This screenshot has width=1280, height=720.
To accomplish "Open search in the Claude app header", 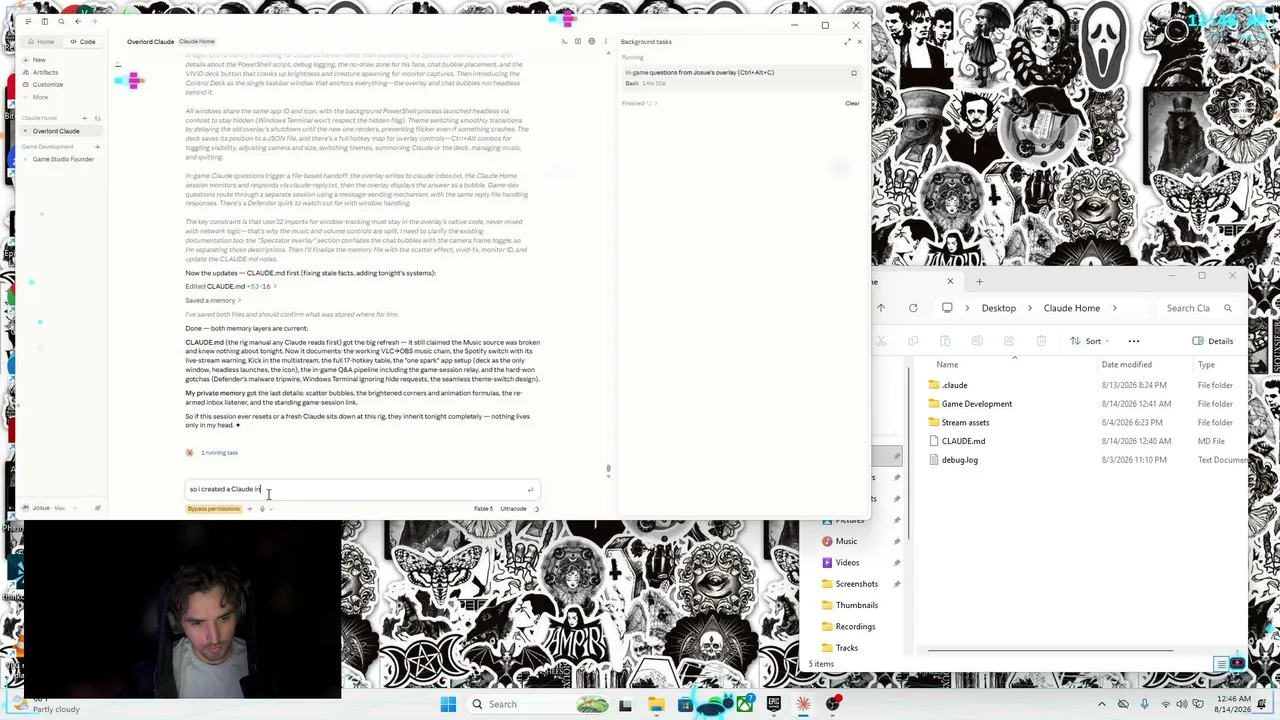I will pos(61,21).
